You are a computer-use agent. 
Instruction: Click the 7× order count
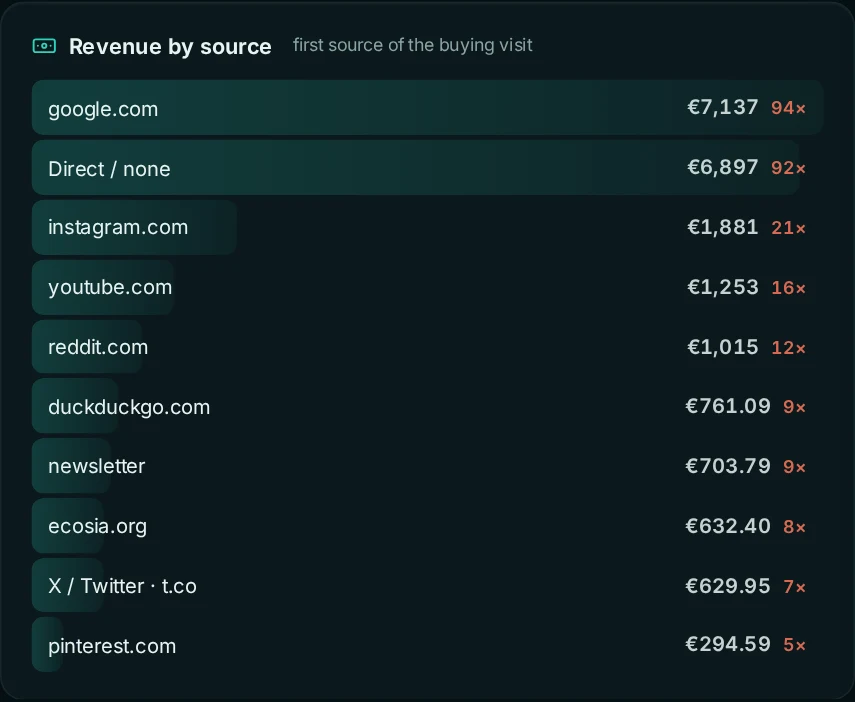[x=794, y=587]
